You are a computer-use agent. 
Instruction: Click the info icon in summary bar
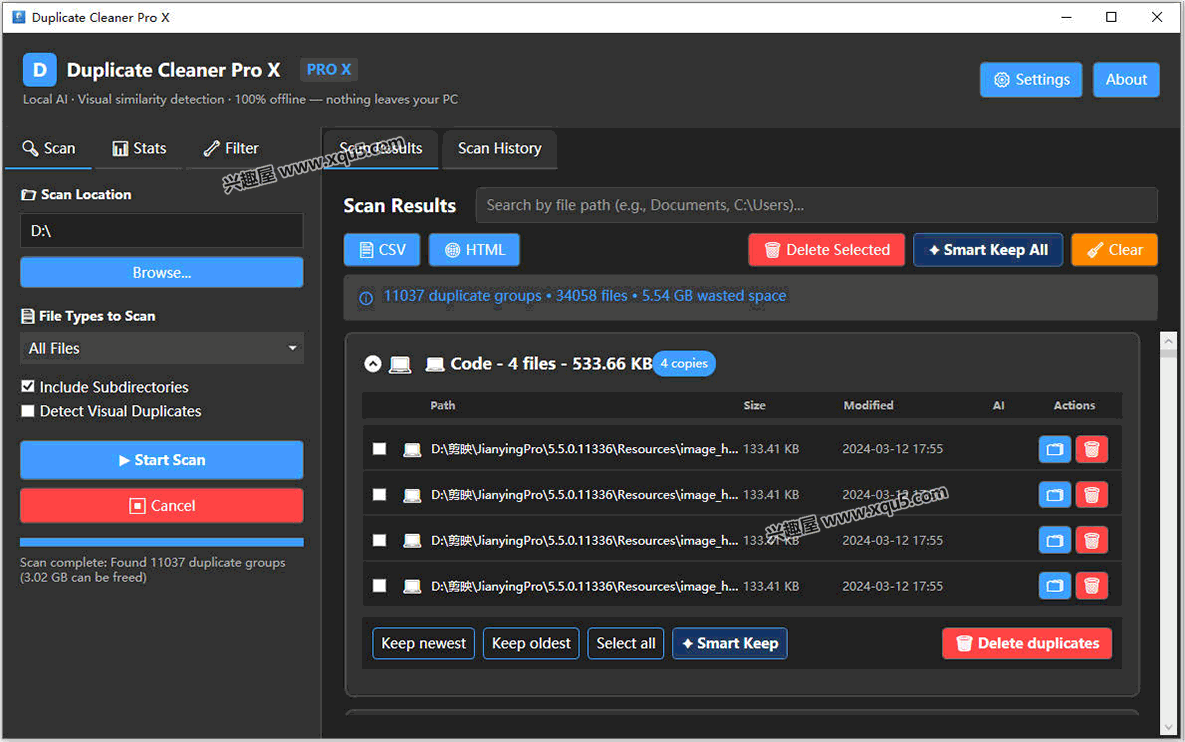coord(366,298)
